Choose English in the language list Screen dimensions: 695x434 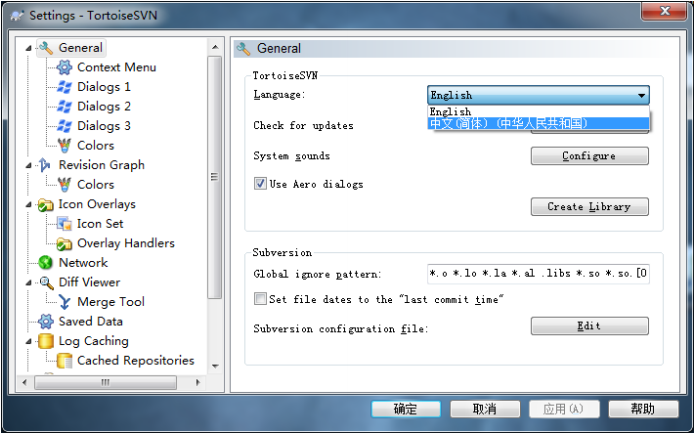click(x=538, y=112)
